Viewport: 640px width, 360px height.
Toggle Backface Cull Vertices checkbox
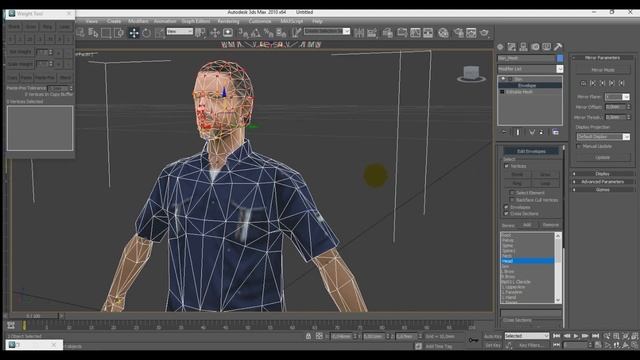pyautogui.click(x=512, y=200)
